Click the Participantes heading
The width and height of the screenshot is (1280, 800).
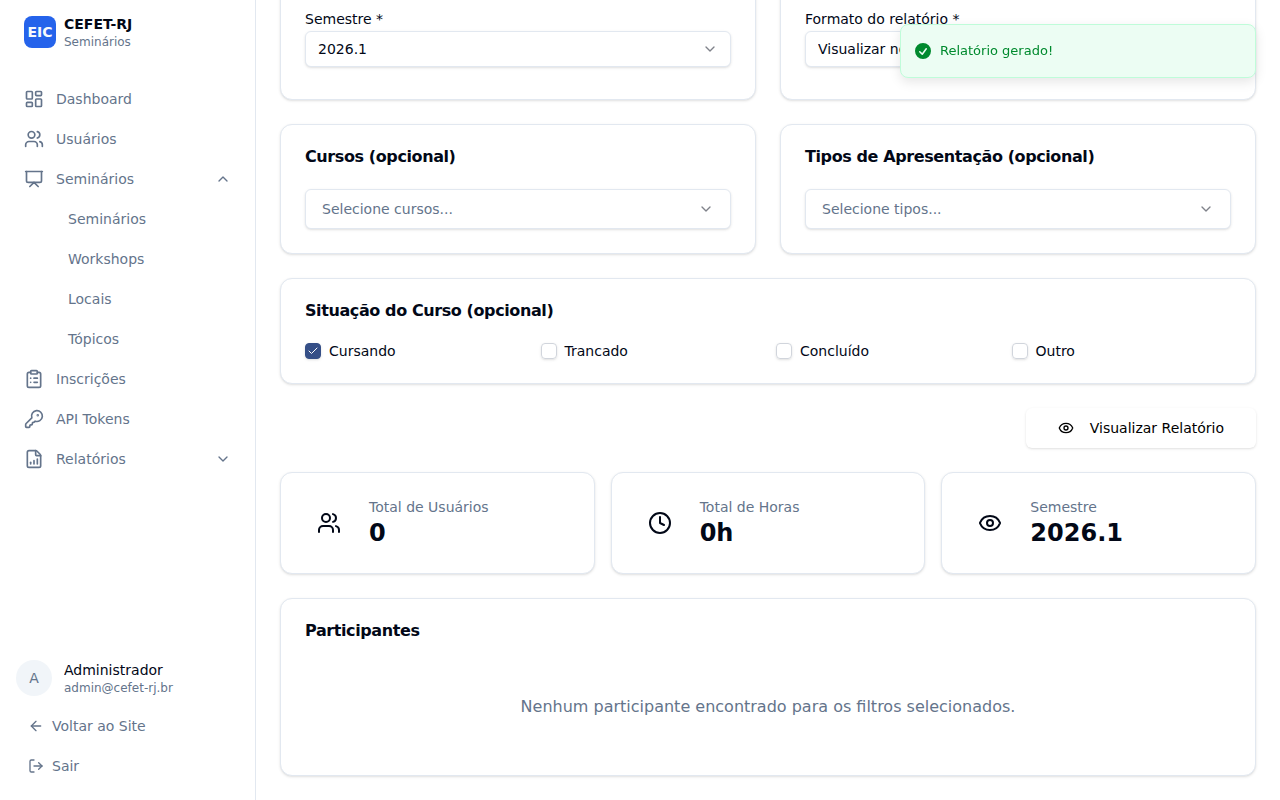pyautogui.click(x=362, y=630)
